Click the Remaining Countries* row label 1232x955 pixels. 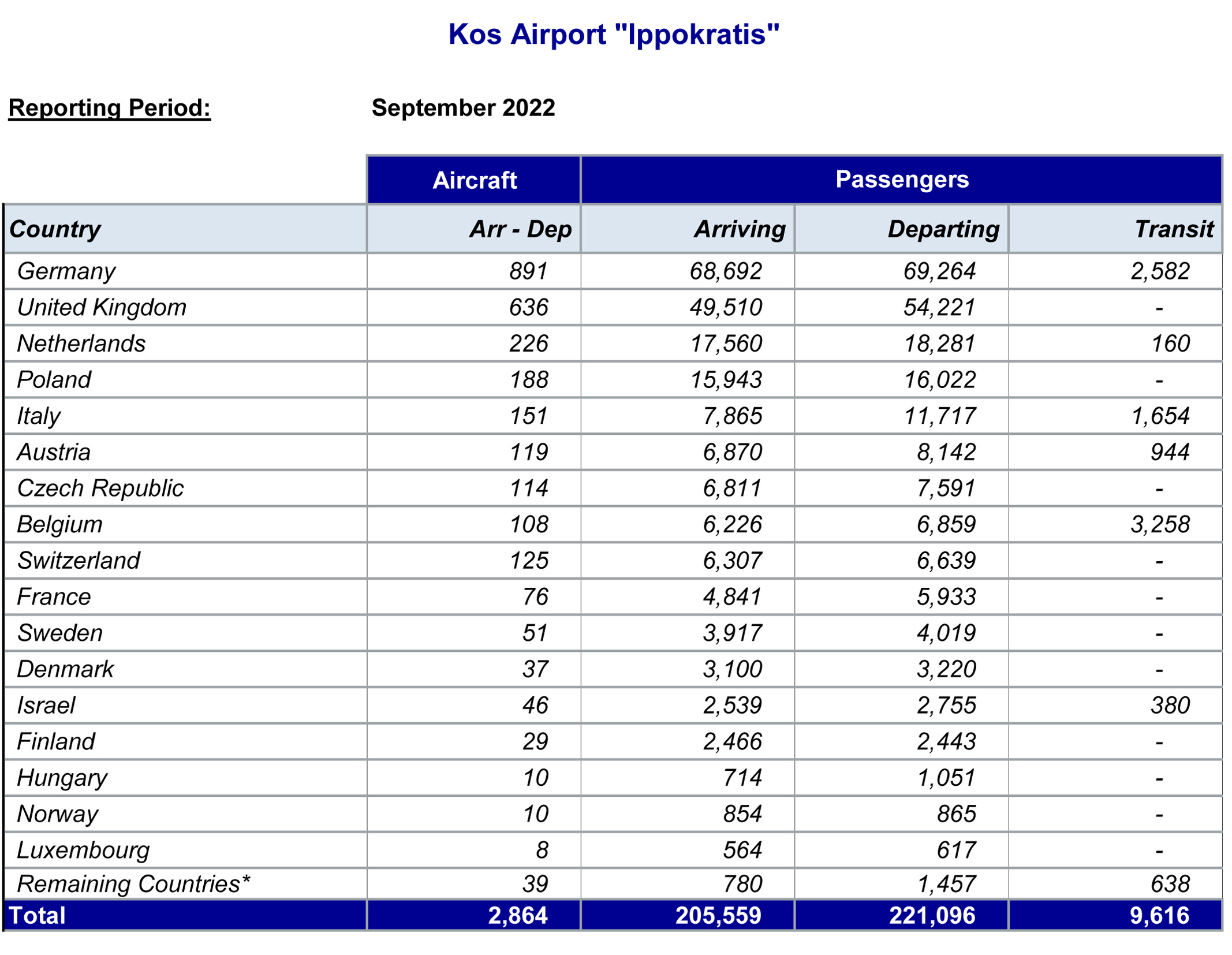coord(133,884)
